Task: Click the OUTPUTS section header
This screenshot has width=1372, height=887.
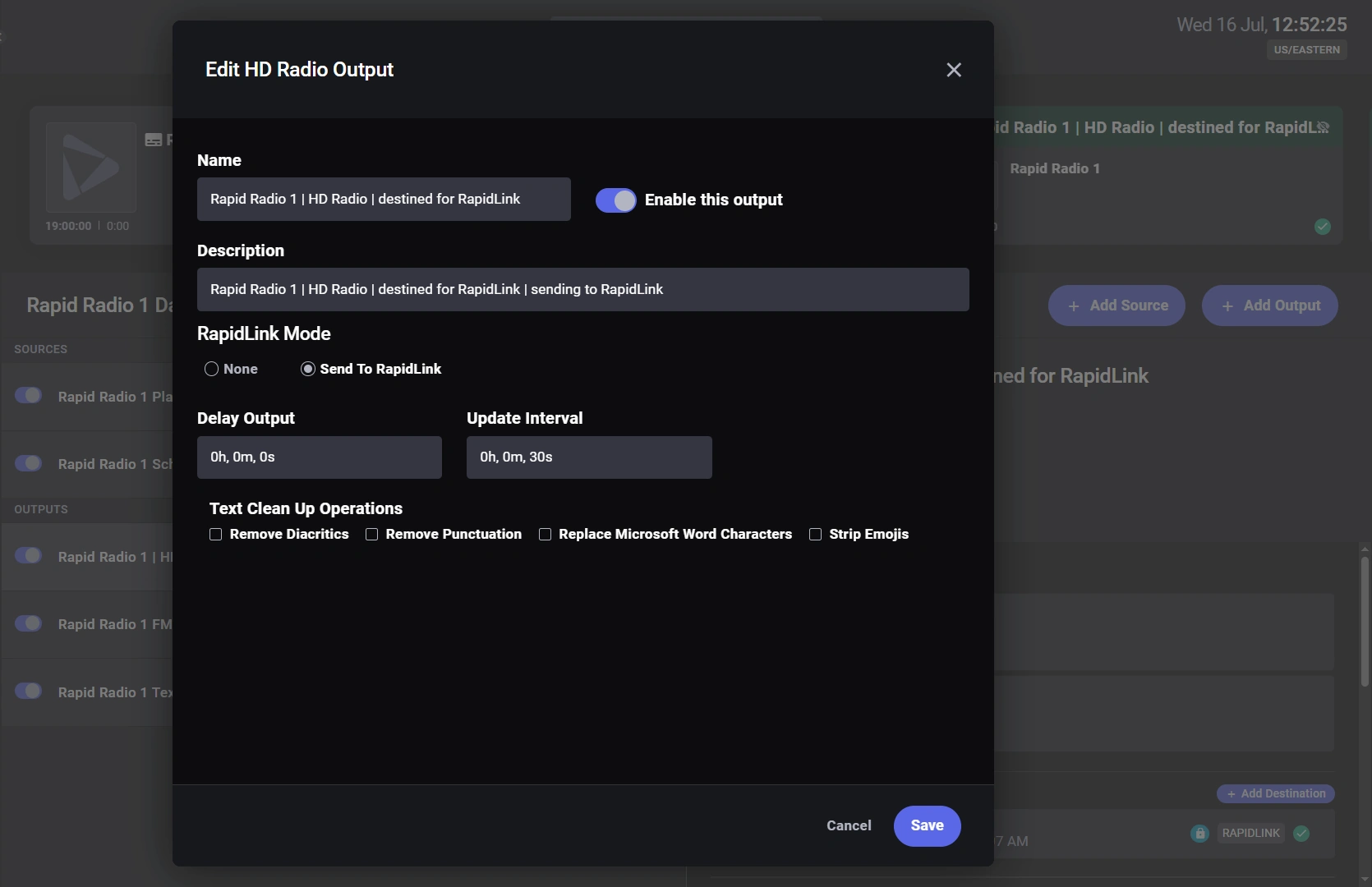Action: pyautogui.click(x=41, y=509)
